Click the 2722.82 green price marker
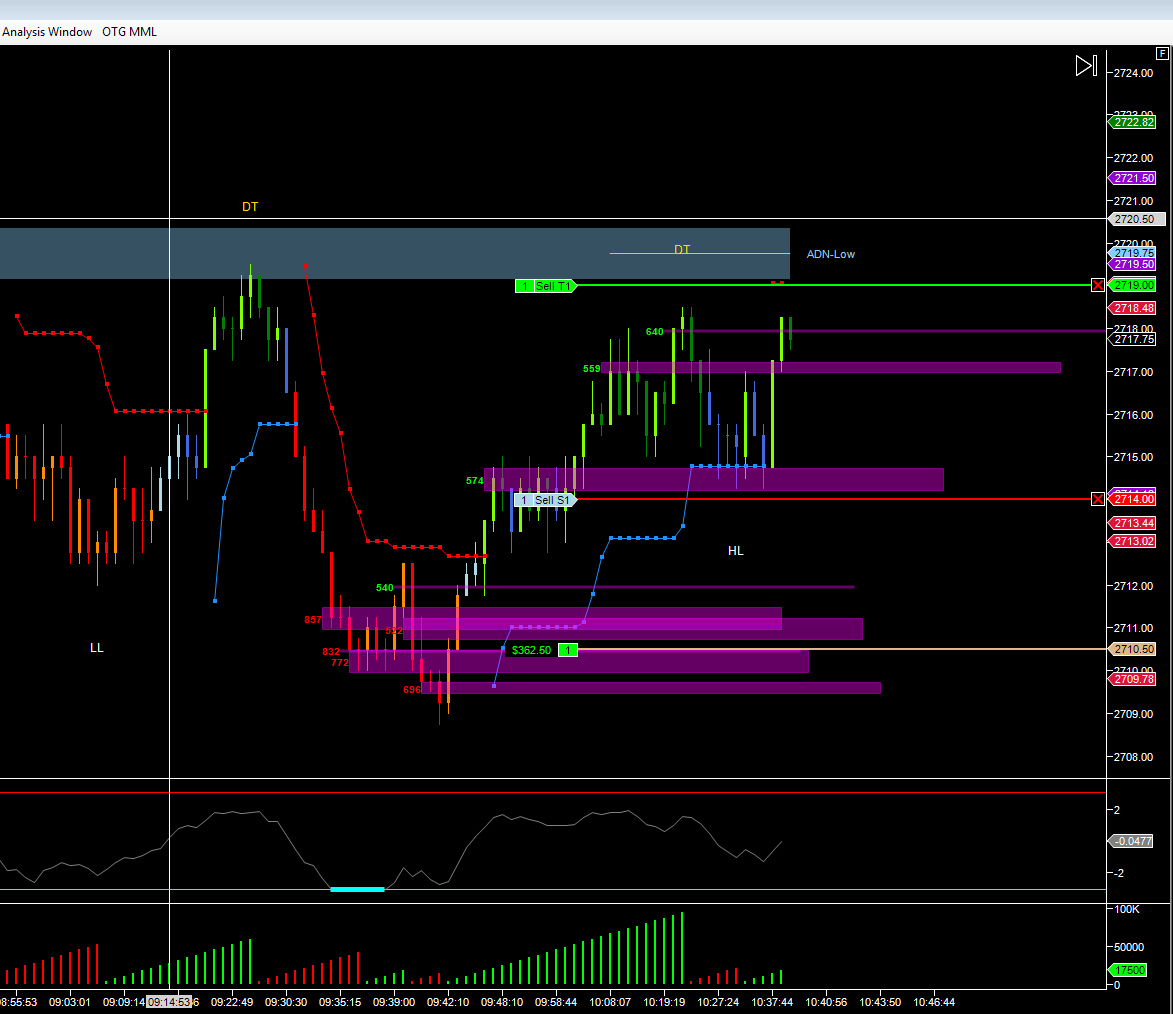 pyautogui.click(x=1132, y=122)
